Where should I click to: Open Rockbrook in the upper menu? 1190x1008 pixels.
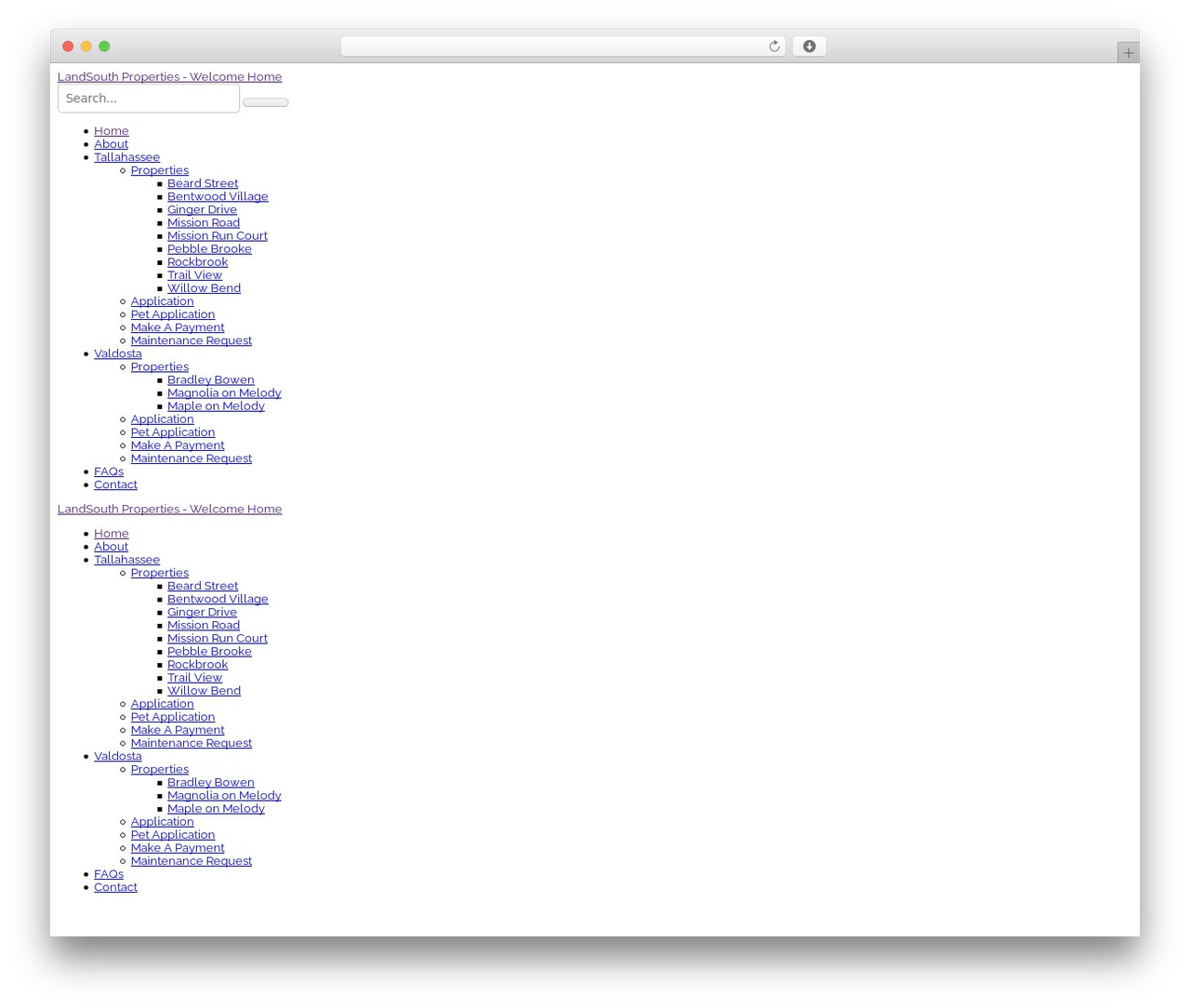tap(197, 261)
